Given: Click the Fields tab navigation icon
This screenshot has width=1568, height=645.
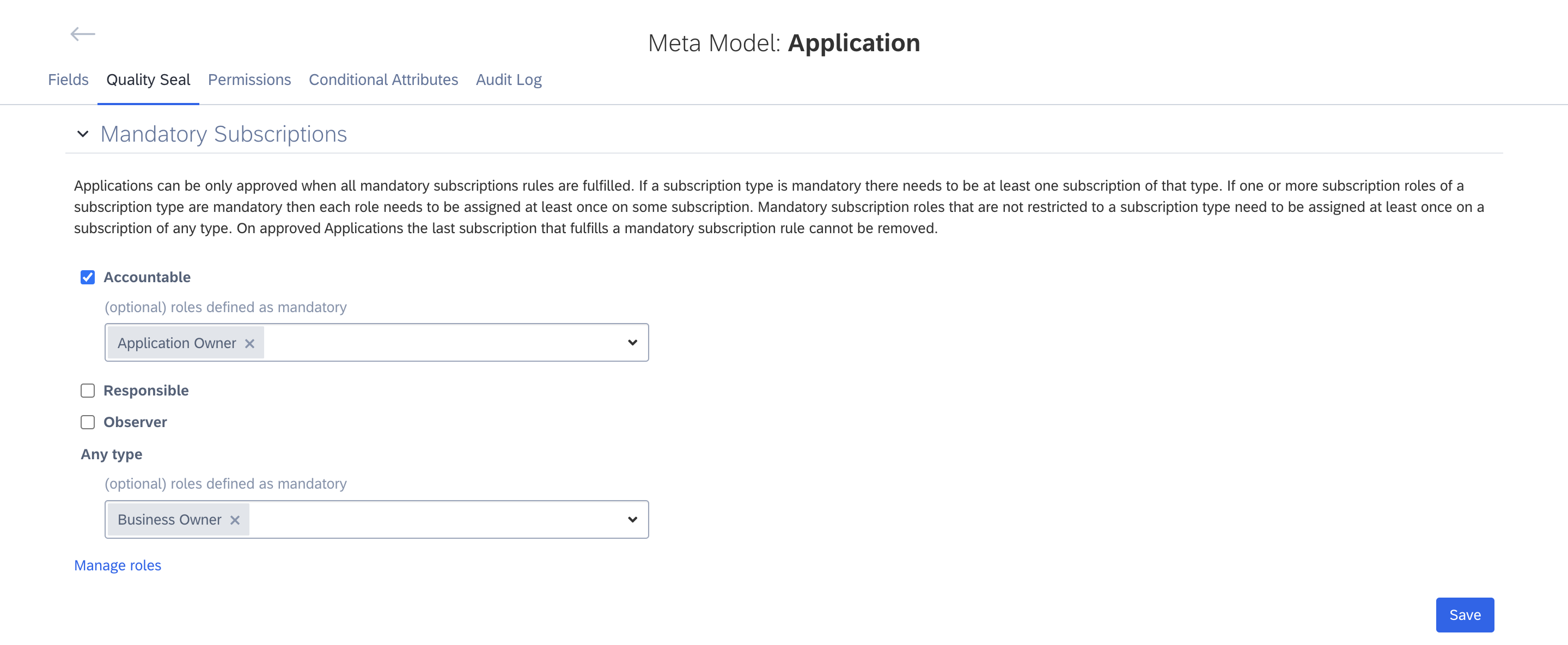Looking at the screenshot, I should [68, 79].
